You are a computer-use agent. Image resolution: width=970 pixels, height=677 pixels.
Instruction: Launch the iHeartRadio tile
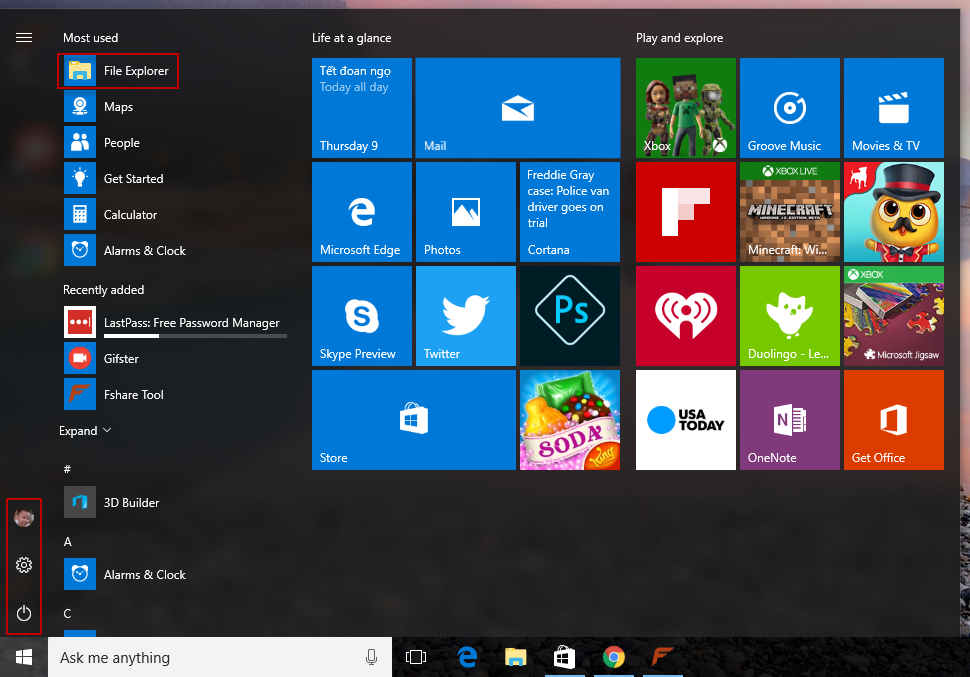point(686,316)
